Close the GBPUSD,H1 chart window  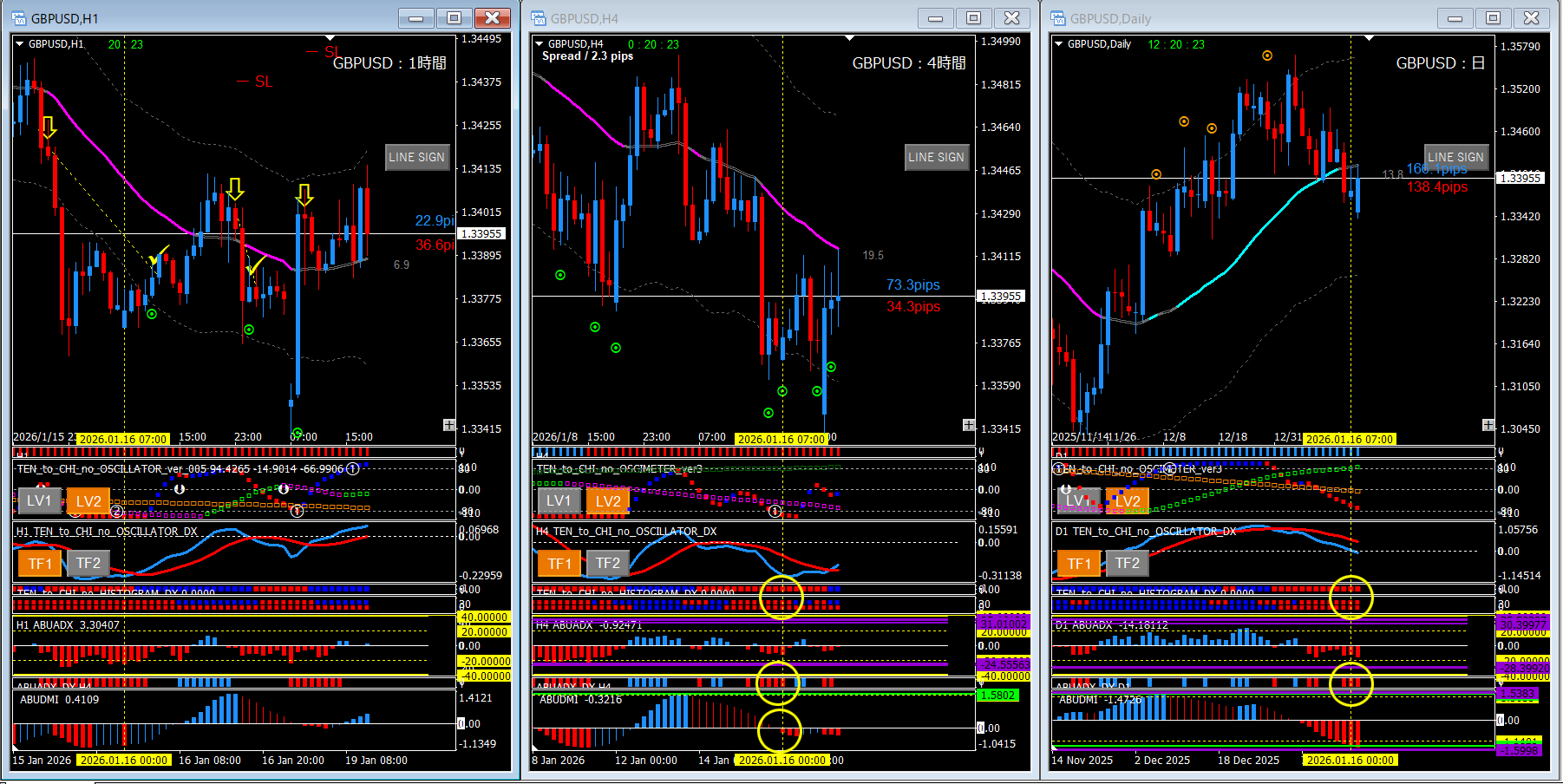coord(492,18)
